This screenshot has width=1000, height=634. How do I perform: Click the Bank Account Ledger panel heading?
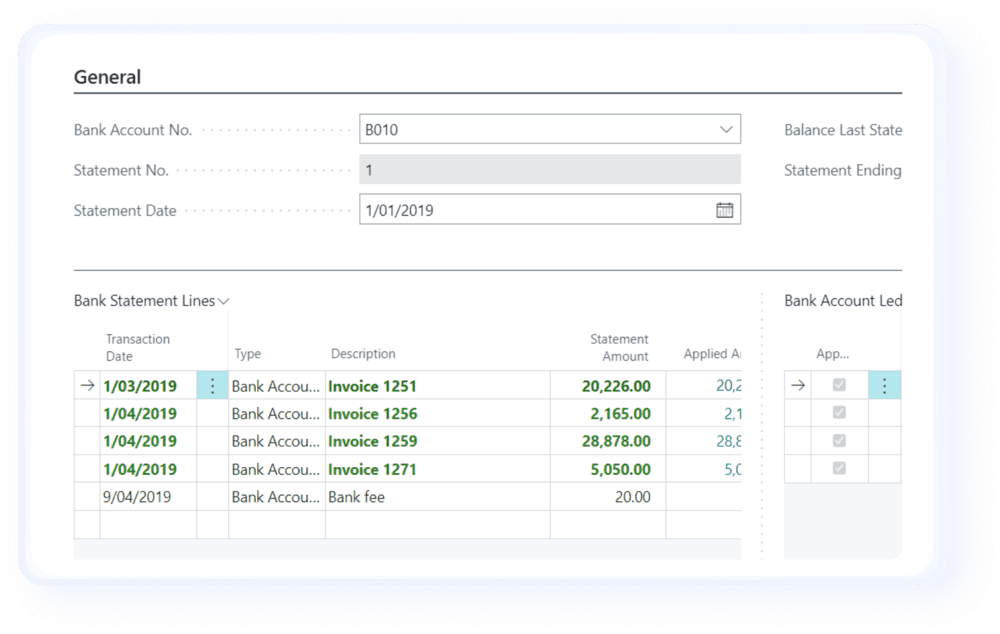pyautogui.click(x=845, y=301)
